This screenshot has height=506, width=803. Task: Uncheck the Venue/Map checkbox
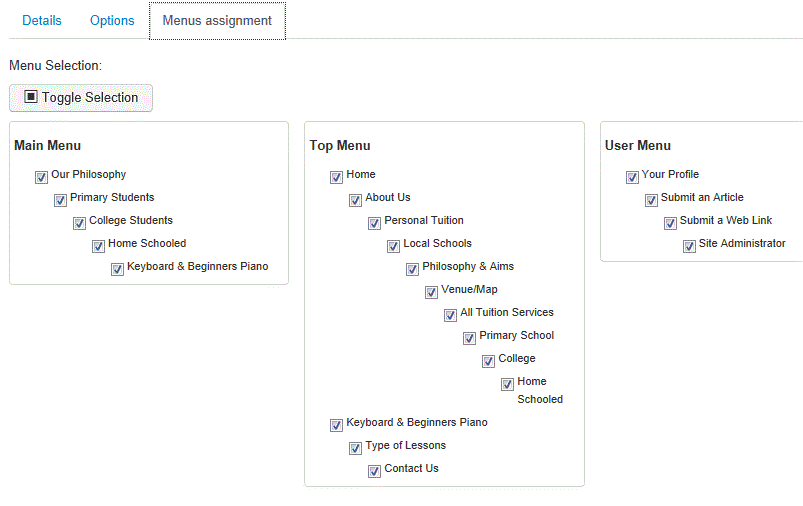431,292
